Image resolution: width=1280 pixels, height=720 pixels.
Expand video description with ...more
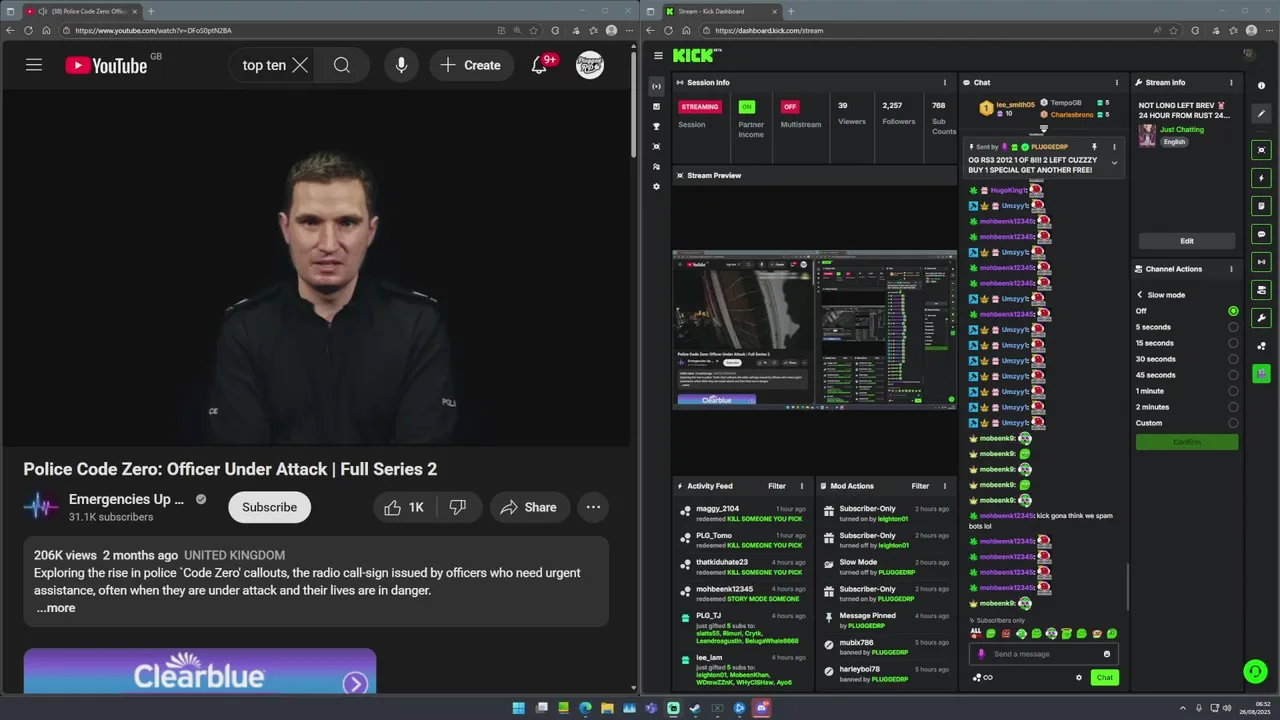[56, 608]
